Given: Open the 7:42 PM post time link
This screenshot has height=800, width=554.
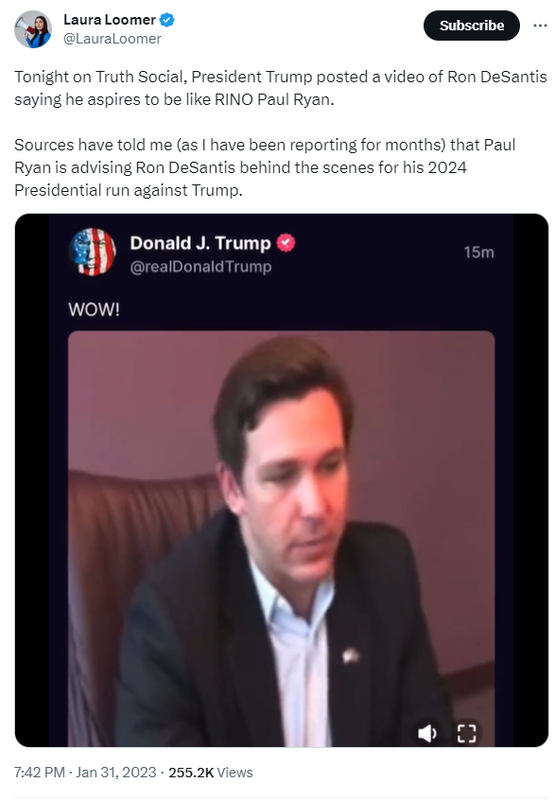Looking at the screenshot, I should [x=39, y=772].
